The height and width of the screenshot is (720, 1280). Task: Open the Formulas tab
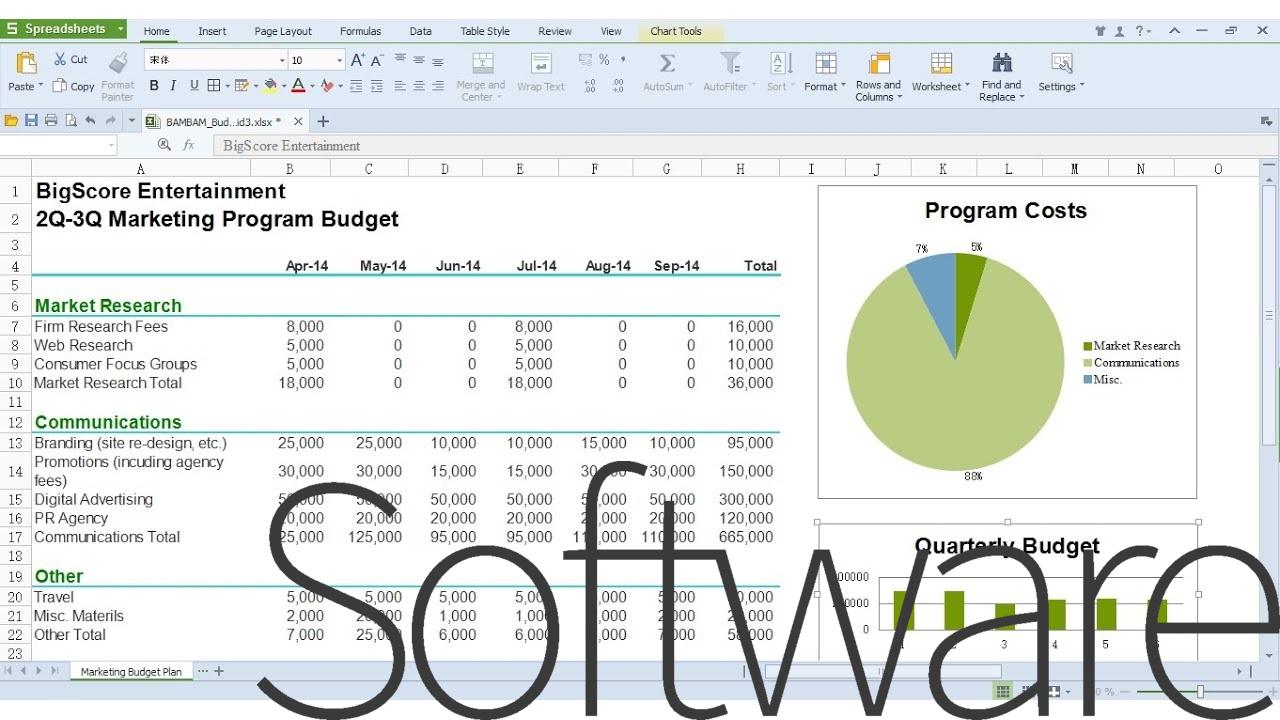[x=360, y=31]
